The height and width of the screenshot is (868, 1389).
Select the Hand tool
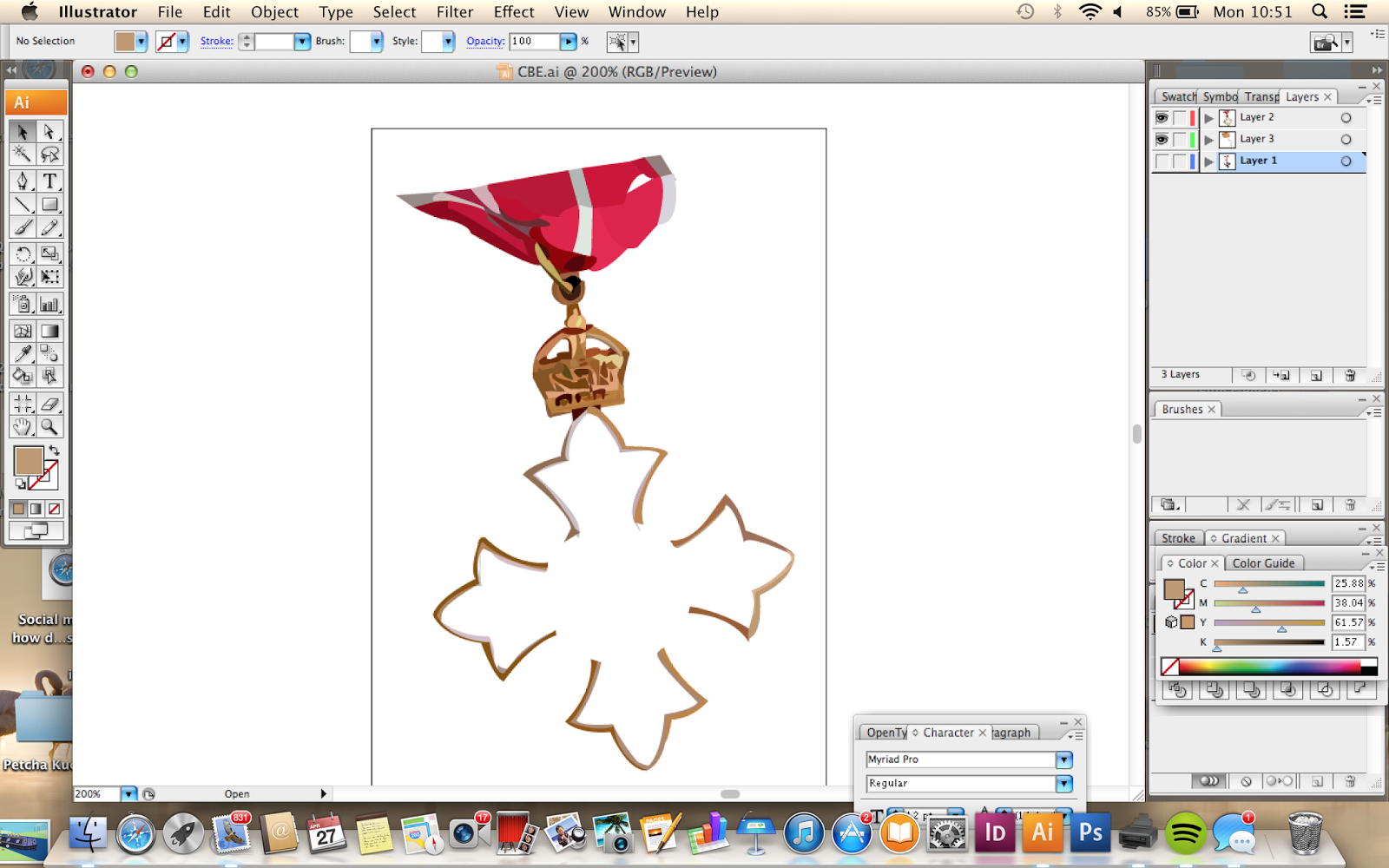point(23,426)
